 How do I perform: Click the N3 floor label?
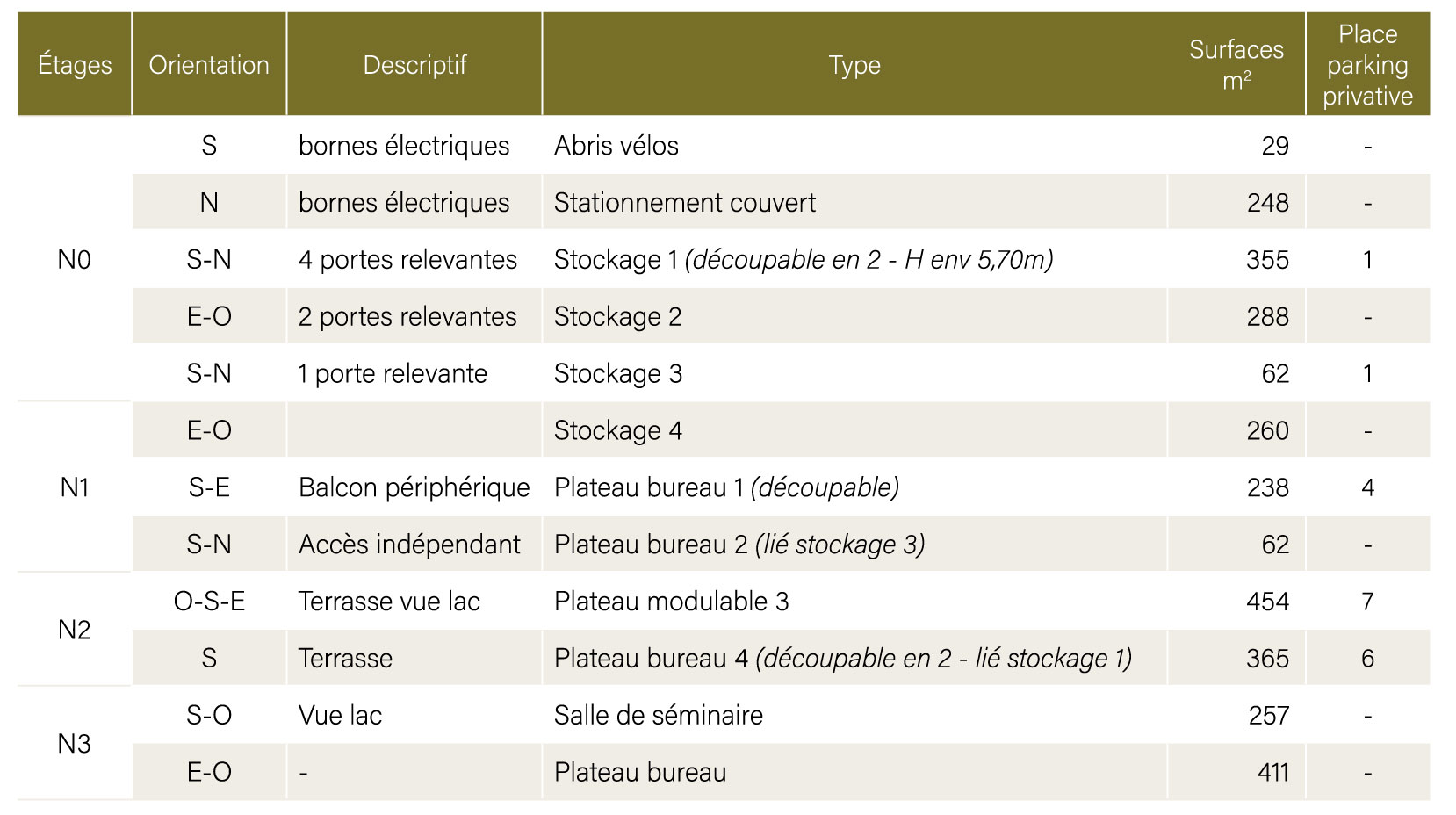tap(75, 744)
